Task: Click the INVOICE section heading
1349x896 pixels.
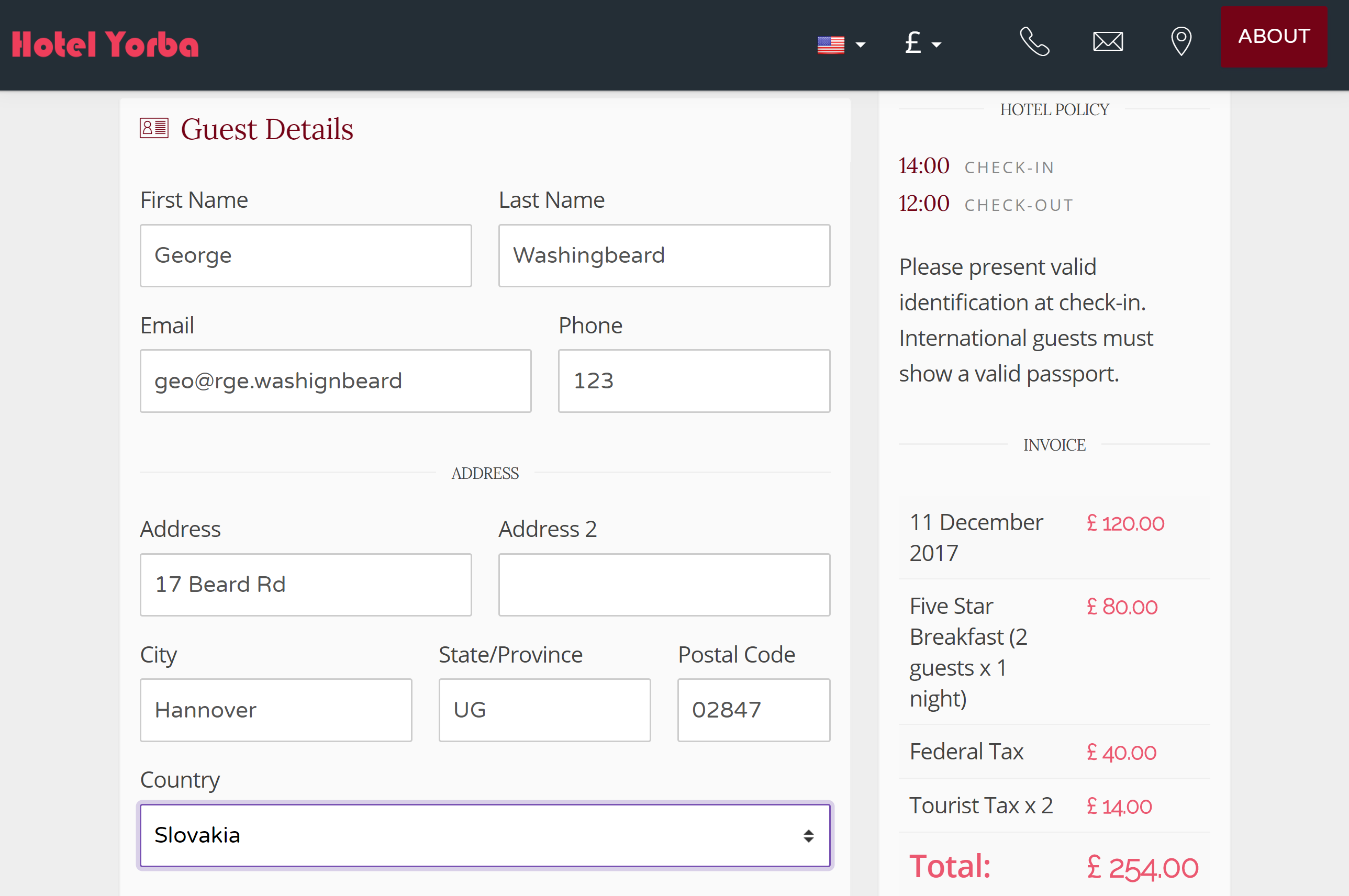Action: pyautogui.click(x=1054, y=444)
